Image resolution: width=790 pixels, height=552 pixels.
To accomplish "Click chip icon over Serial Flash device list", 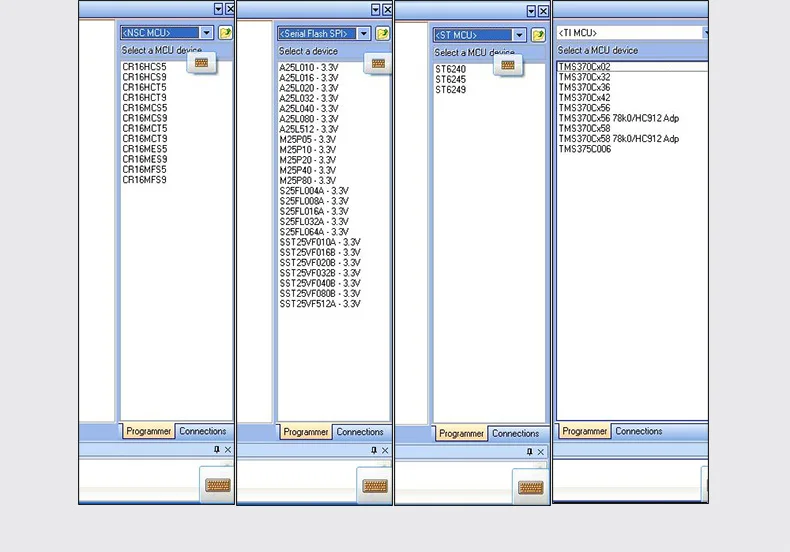I will pyautogui.click(x=378, y=63).
